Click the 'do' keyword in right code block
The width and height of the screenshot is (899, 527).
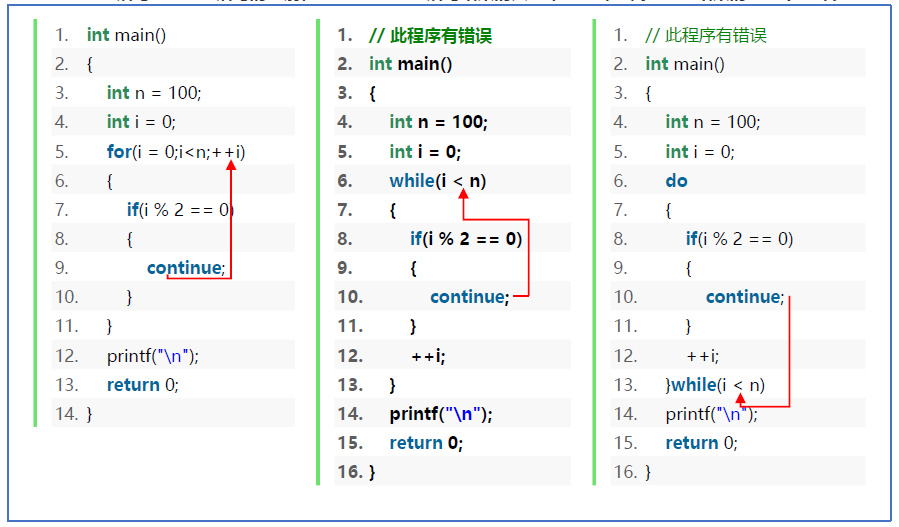click(676, 181)
